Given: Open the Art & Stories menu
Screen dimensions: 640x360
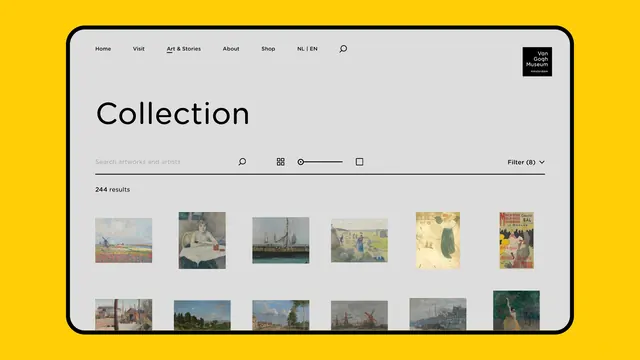Looking at the screenshot, I should 184,49.
